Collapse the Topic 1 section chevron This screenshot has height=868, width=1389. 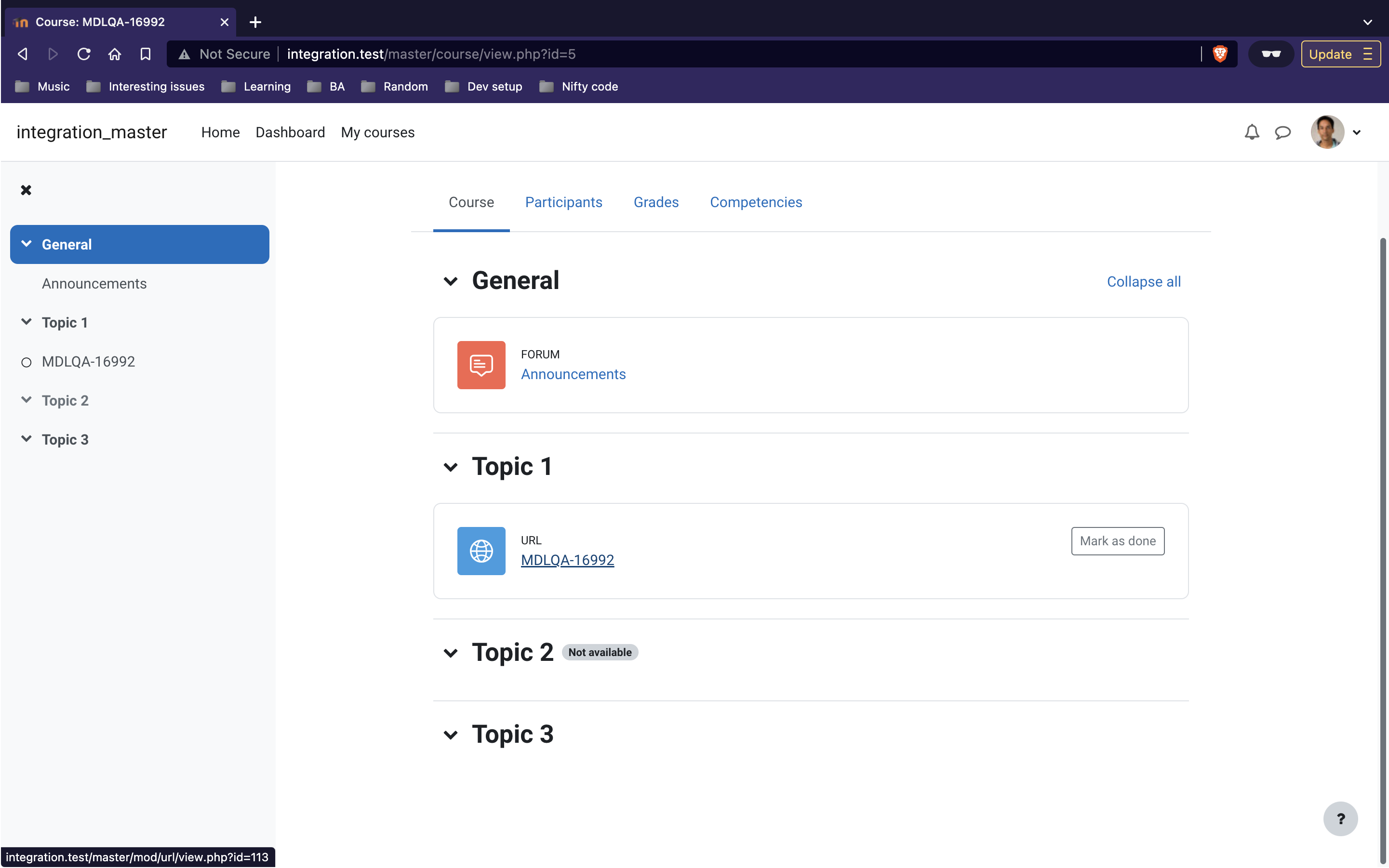450,467
